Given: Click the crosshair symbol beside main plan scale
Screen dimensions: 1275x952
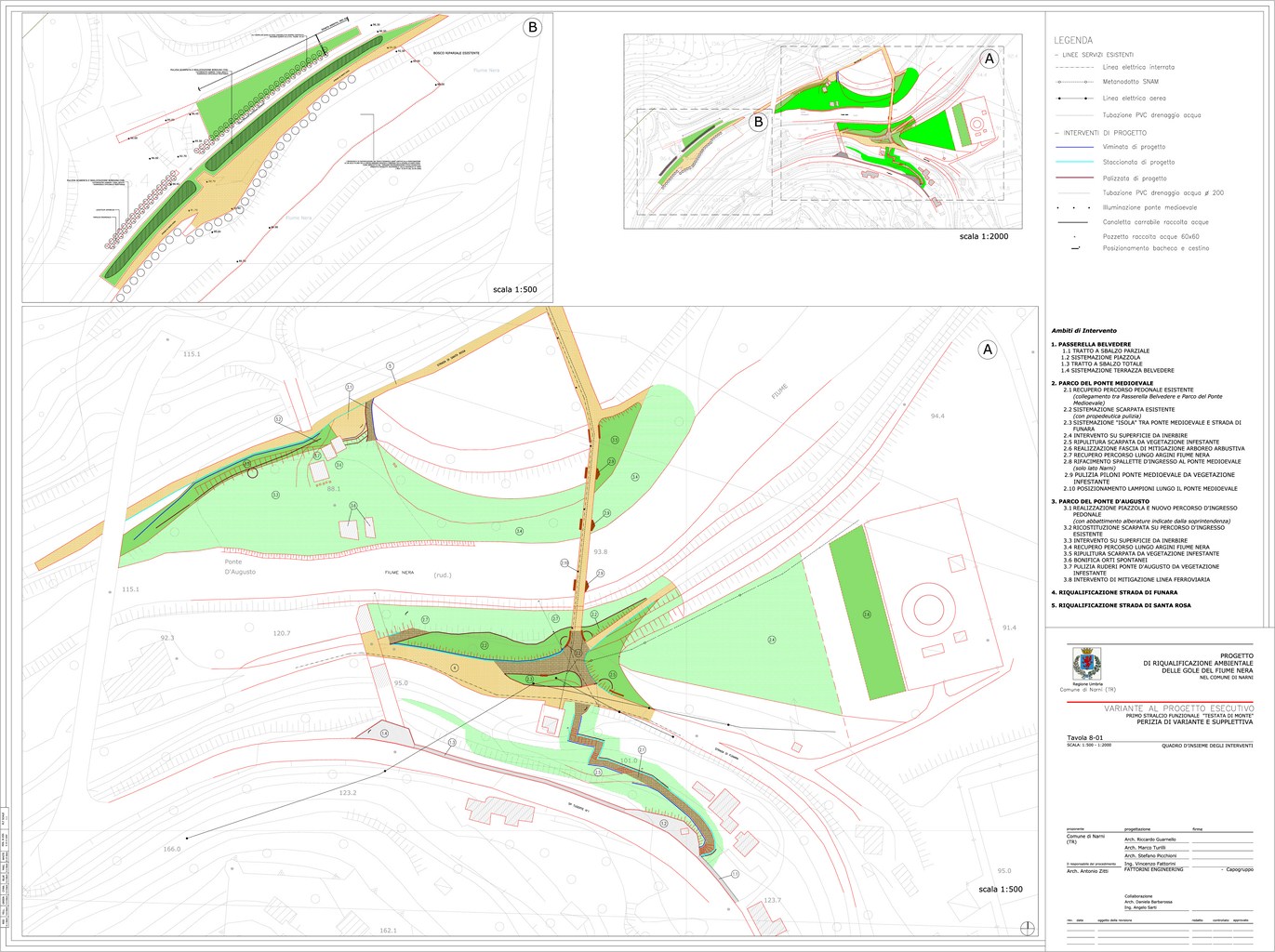Looking at the screenshot, I should click(1028, 927).
